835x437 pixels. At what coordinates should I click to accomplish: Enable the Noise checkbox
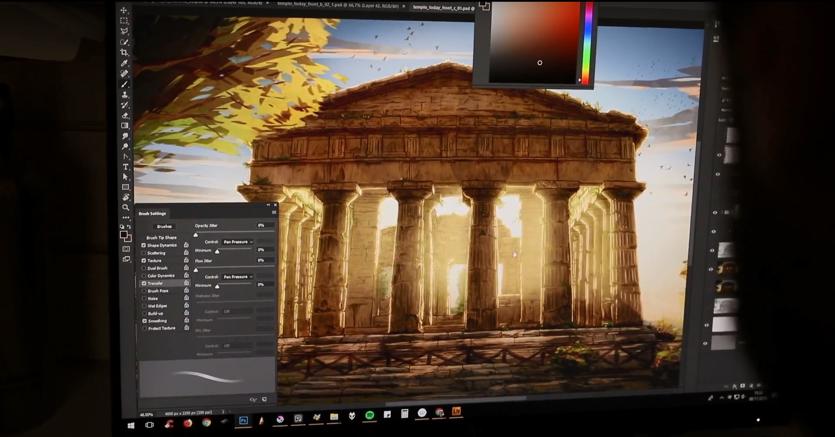pyautogui.click(x=144, y=299)
